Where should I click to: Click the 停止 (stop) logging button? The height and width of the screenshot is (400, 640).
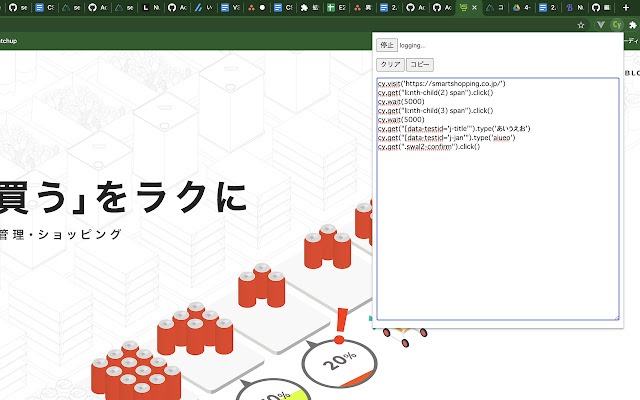pos(387,45)
